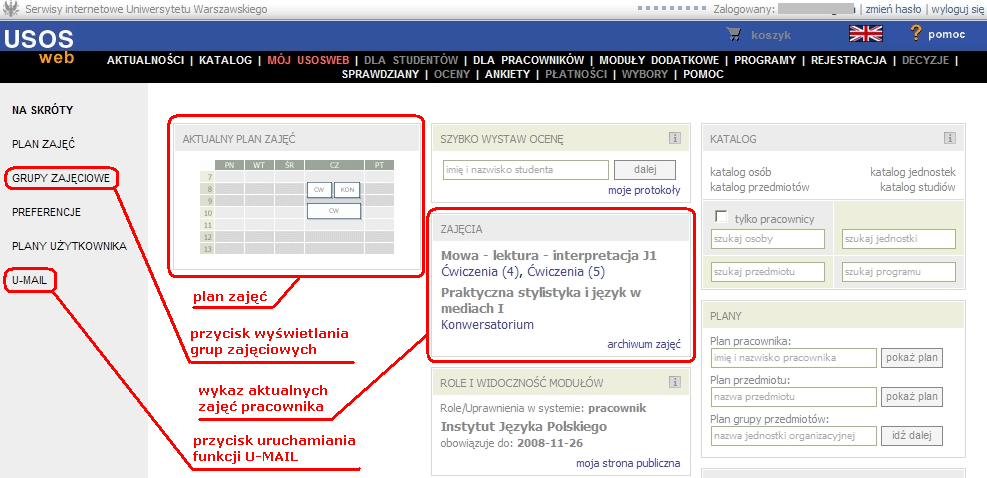987x478 pixels.
Task: Focus the szukaj przedmiotu field
Action: coord(767,272)
